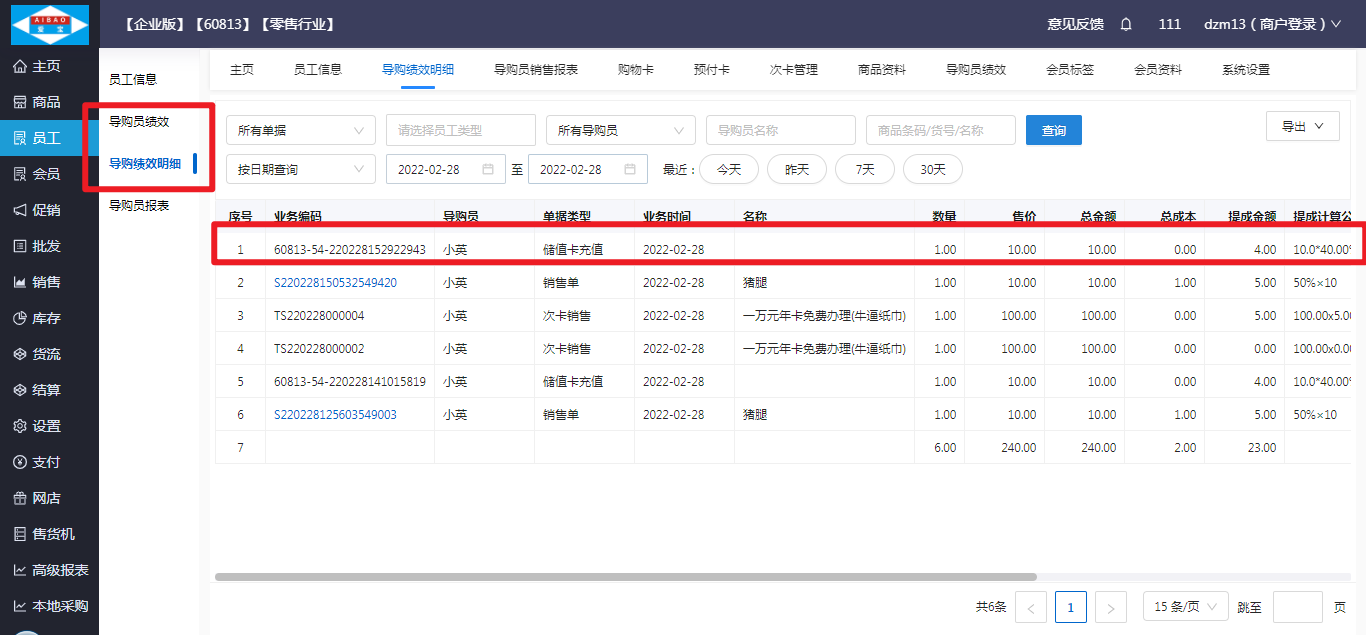Open the 所有导购员 dropdown
Viewport: 1366px width, 635px height.
click(620, 130)
